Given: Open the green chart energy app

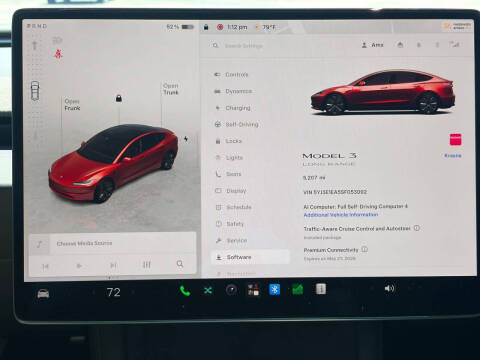Looking at the screenshot, I should point(298,289).
